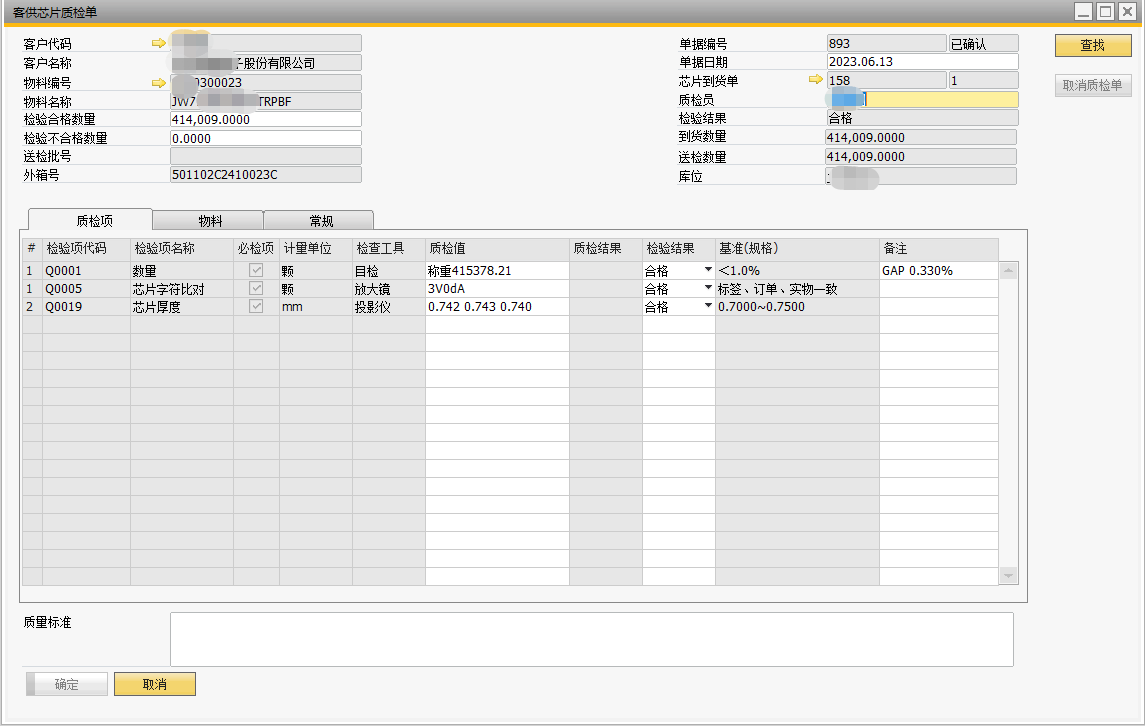Click the 查找 button
Viewport: 1145px width, 726px height.
coord(1092,45)
